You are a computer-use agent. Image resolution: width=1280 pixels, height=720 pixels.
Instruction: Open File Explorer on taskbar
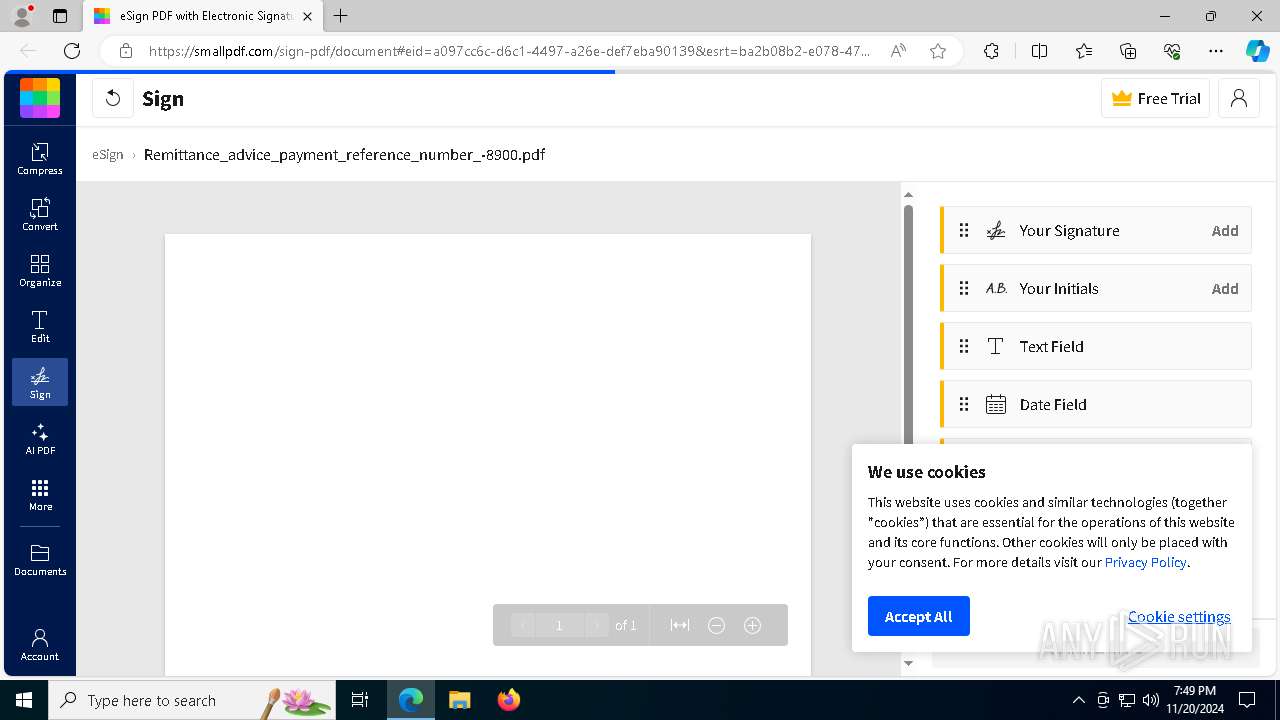(x=459, y=700)
